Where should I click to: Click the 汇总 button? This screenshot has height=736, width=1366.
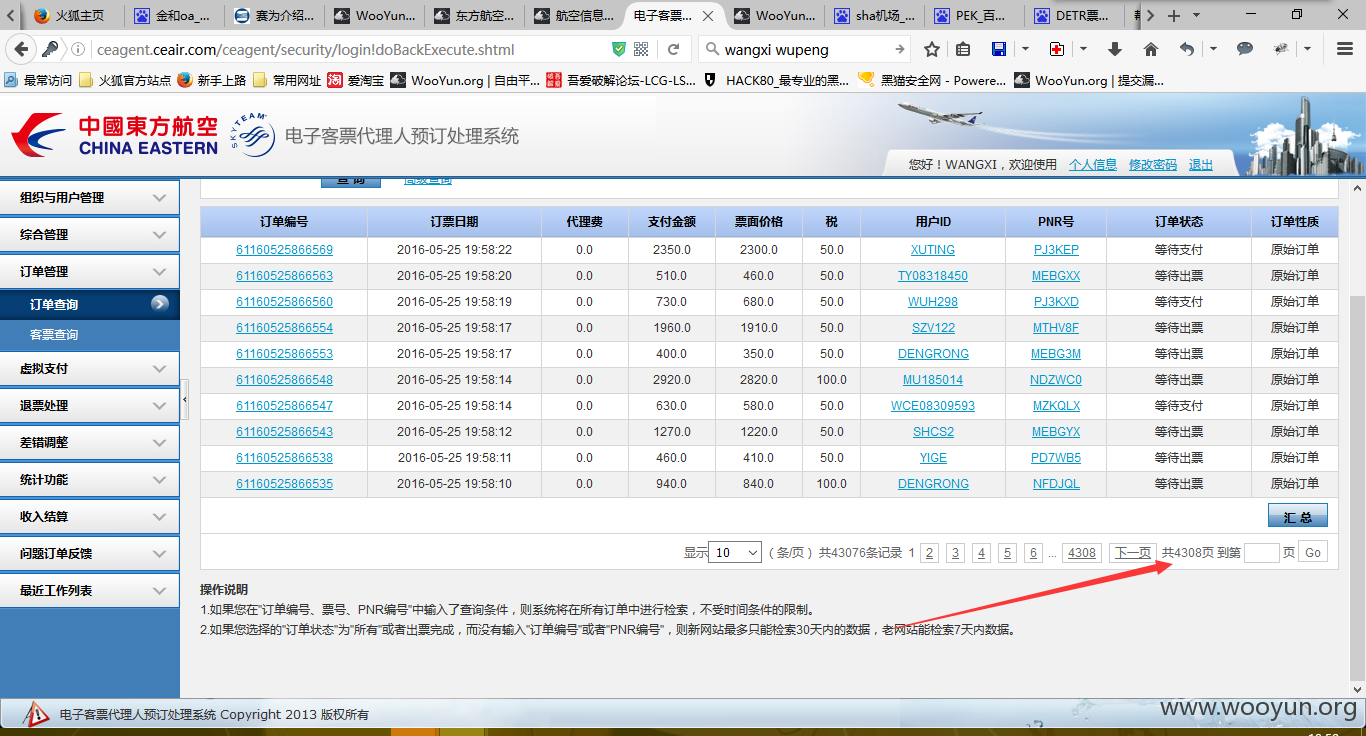pos(1298,516)
